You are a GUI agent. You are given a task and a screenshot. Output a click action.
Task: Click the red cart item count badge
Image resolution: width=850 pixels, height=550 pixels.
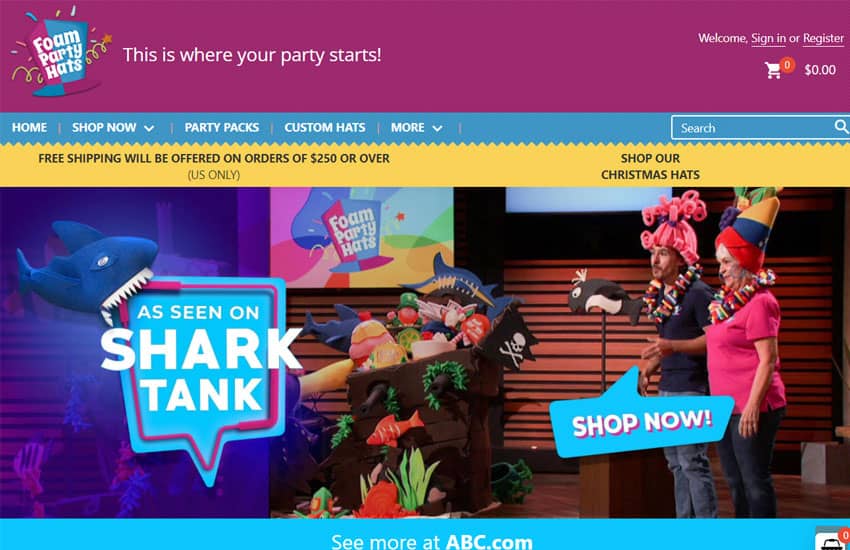pyautogui.click(x=787, y=64)
